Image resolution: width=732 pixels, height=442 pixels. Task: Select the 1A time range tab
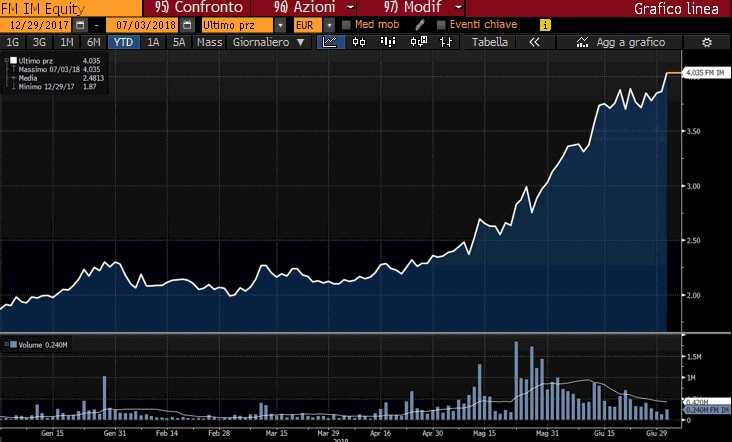(153, 42)
